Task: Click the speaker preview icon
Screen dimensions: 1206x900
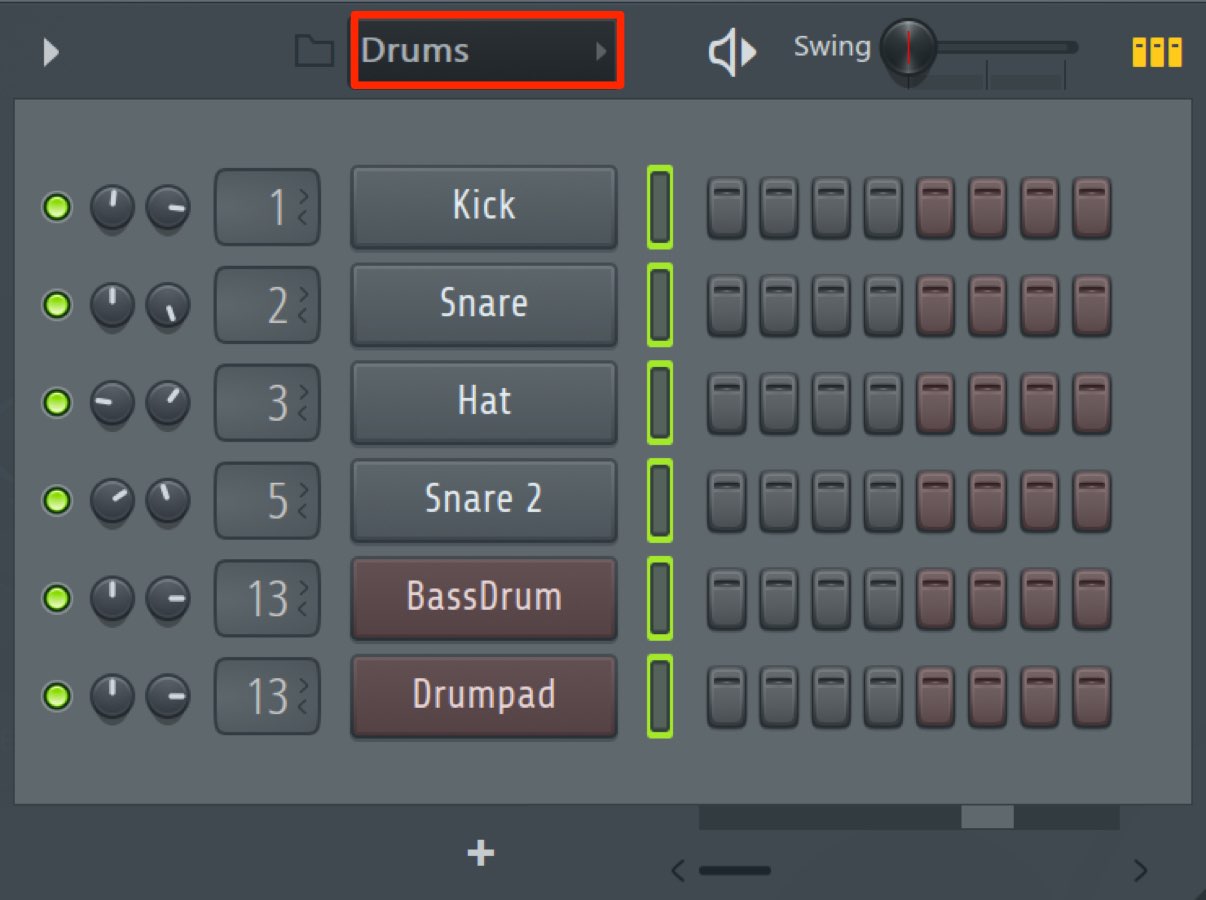Action: (732, 52)
